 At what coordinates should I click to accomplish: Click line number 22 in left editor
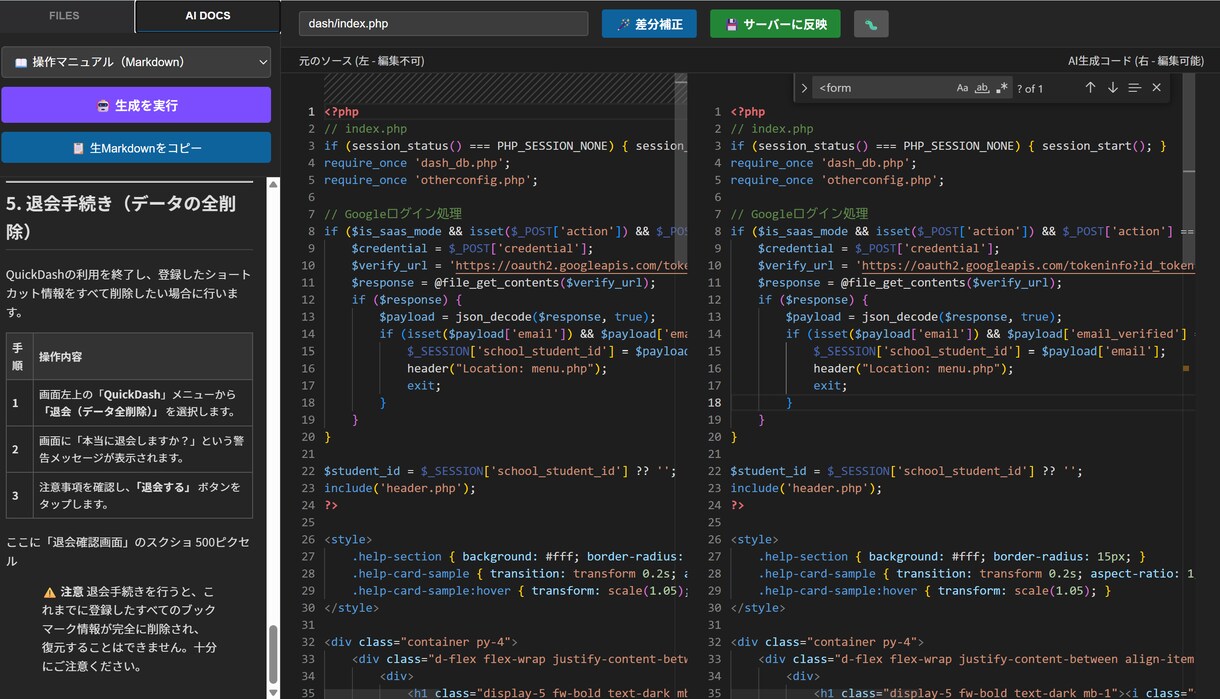(308, 470)
